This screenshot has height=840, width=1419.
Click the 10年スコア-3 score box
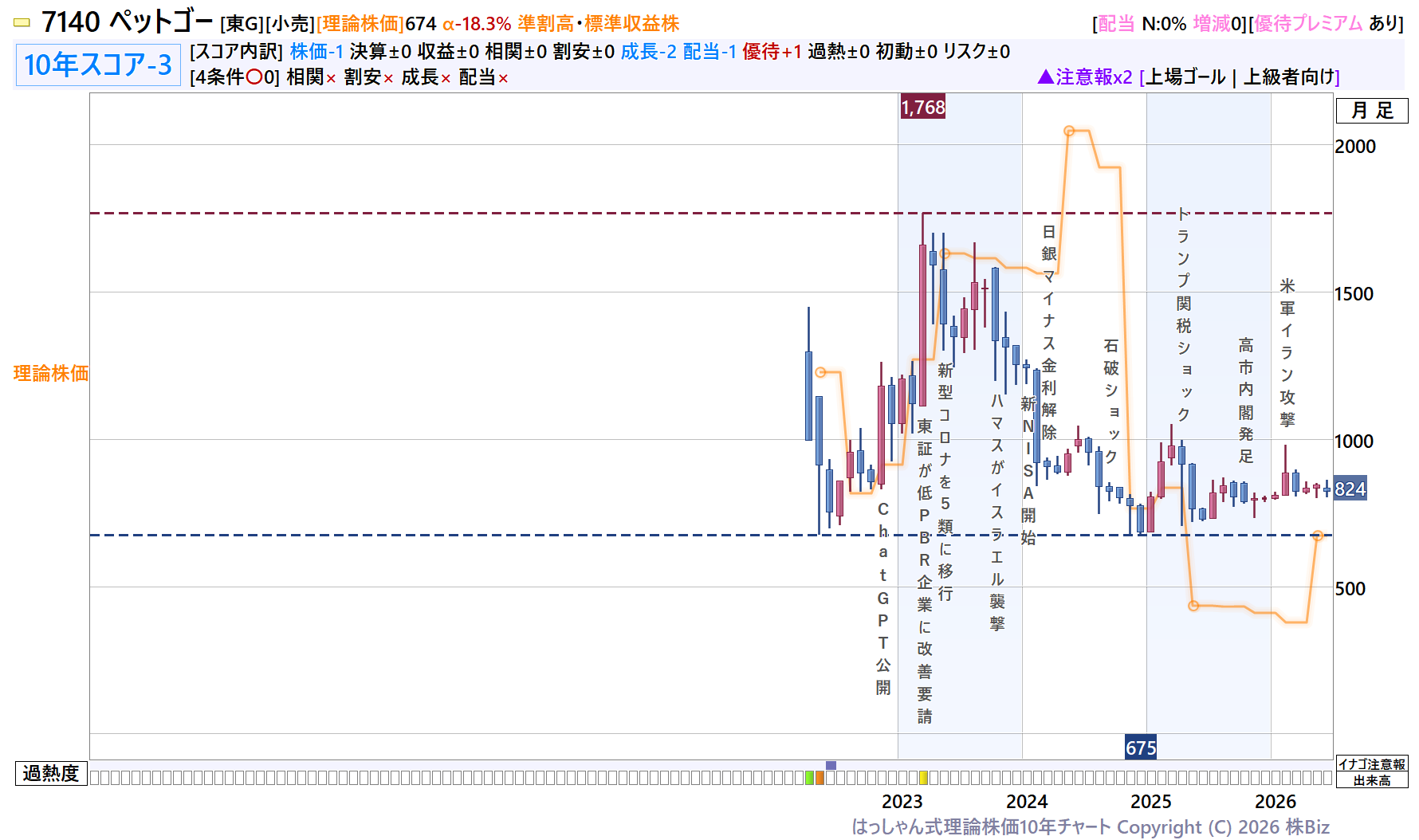click(x=98, y=65)
